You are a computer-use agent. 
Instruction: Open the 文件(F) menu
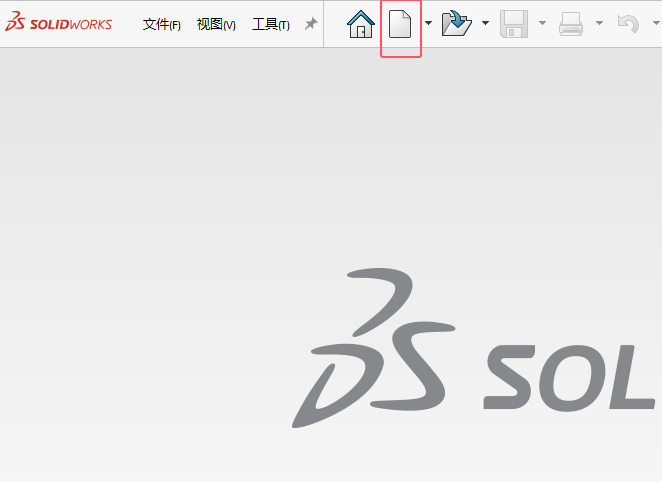(x=161, y=24)
